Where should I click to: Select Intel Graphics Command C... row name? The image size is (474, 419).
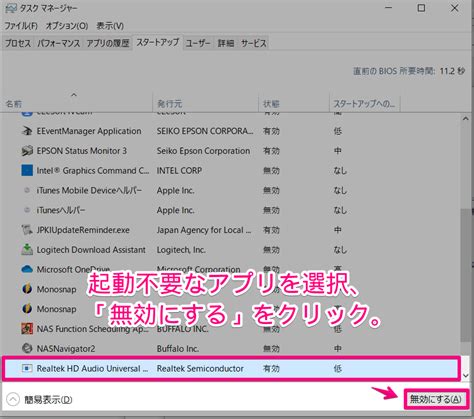click(x=93, y=170)
